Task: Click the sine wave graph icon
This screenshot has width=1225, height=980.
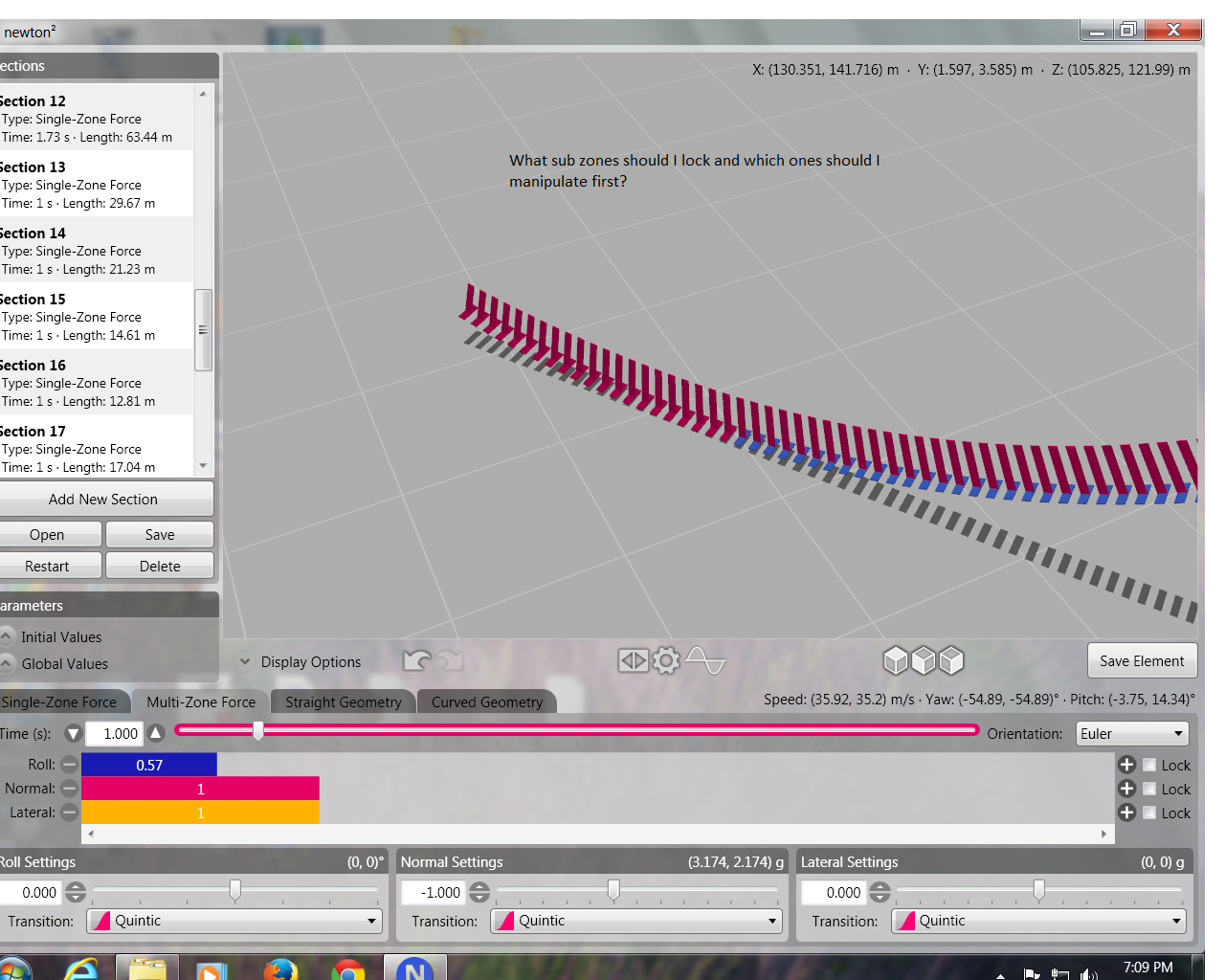Action: click(x=706, y=660)
